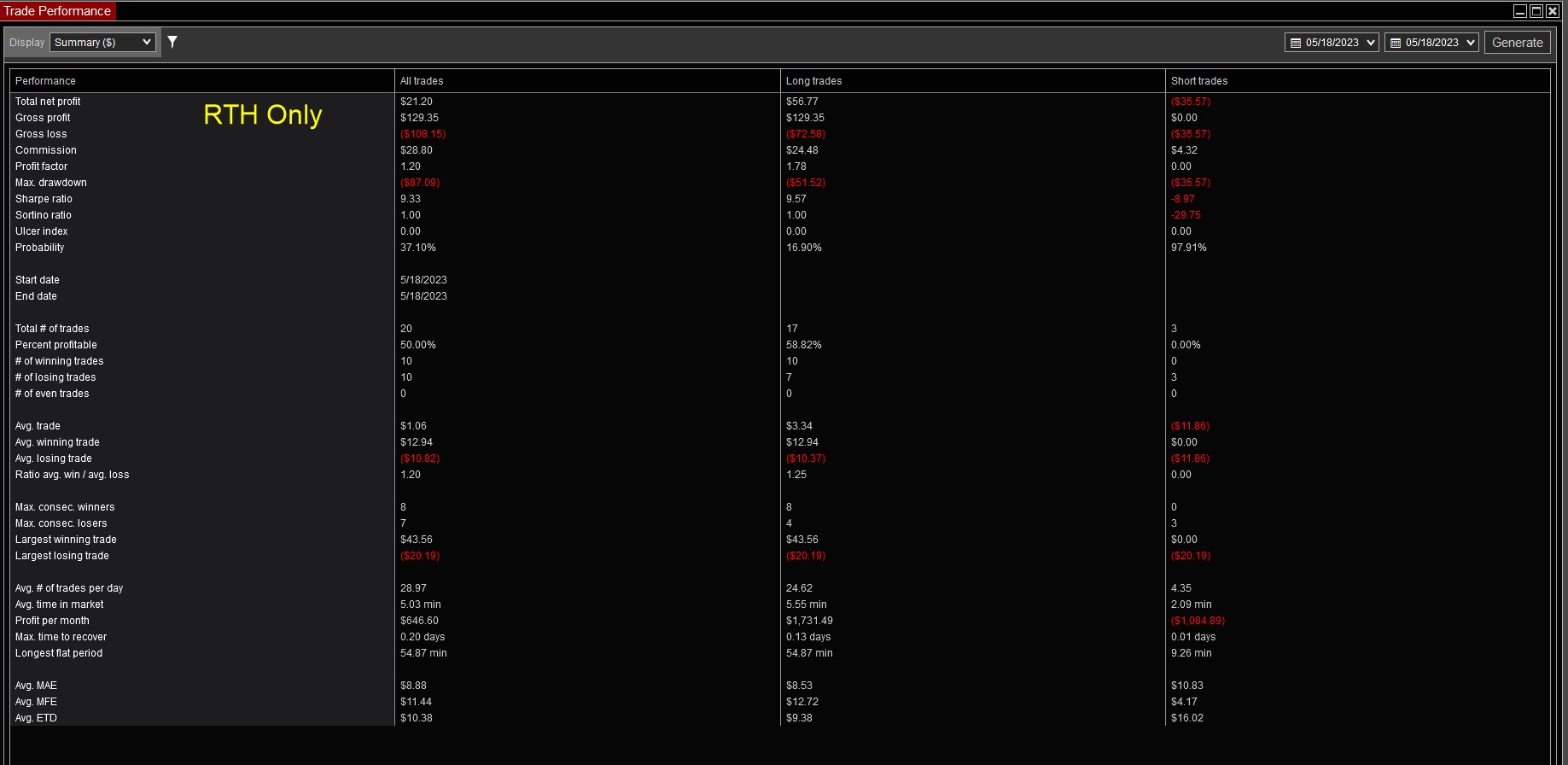This screenshot has width=1568, height=765.
Task: Click All trades max drawdown ($87.09)
Action: (420, 183)
